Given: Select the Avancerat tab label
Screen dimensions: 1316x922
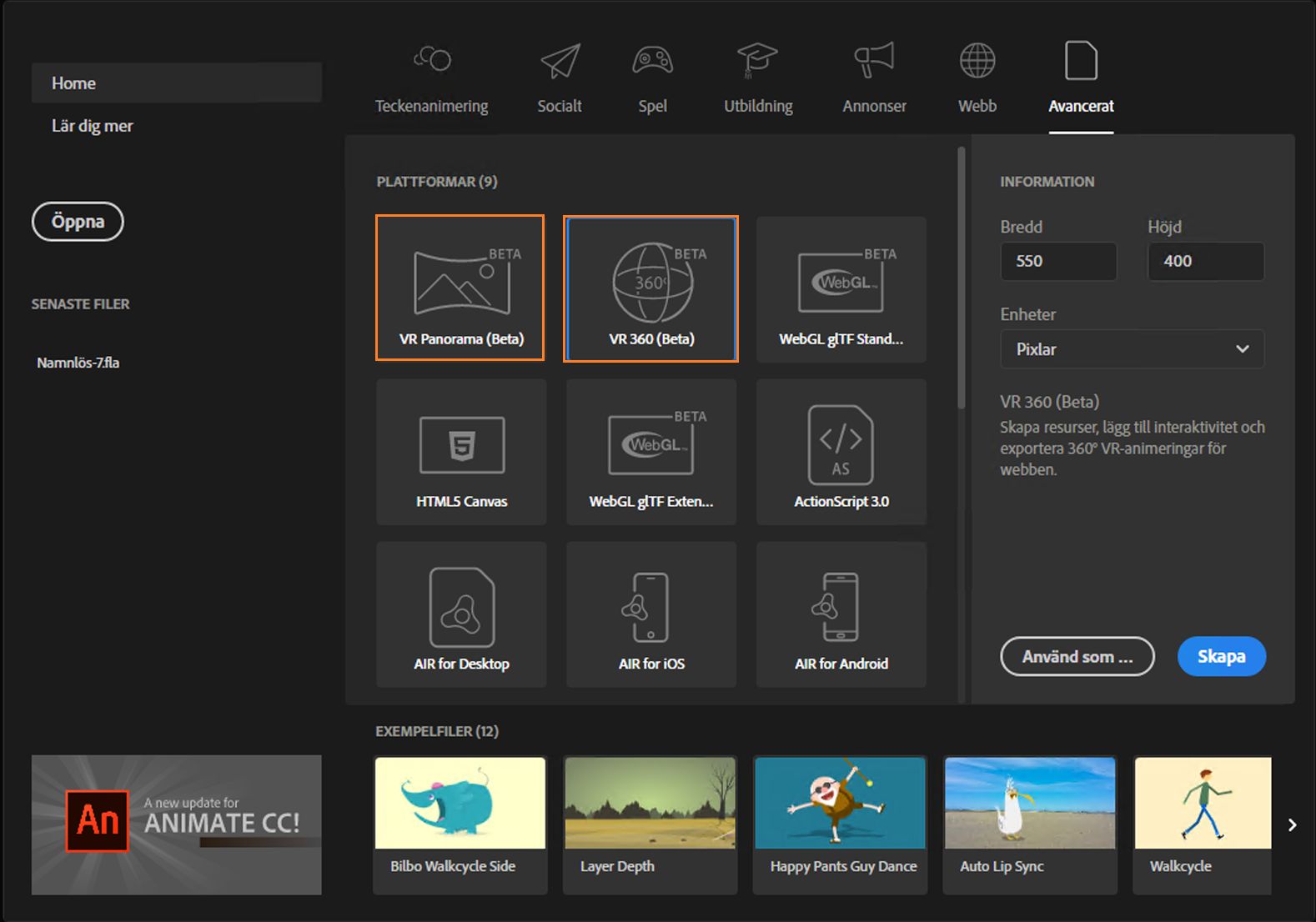Looking at the screenshot, I should (x=1081, y=106).
